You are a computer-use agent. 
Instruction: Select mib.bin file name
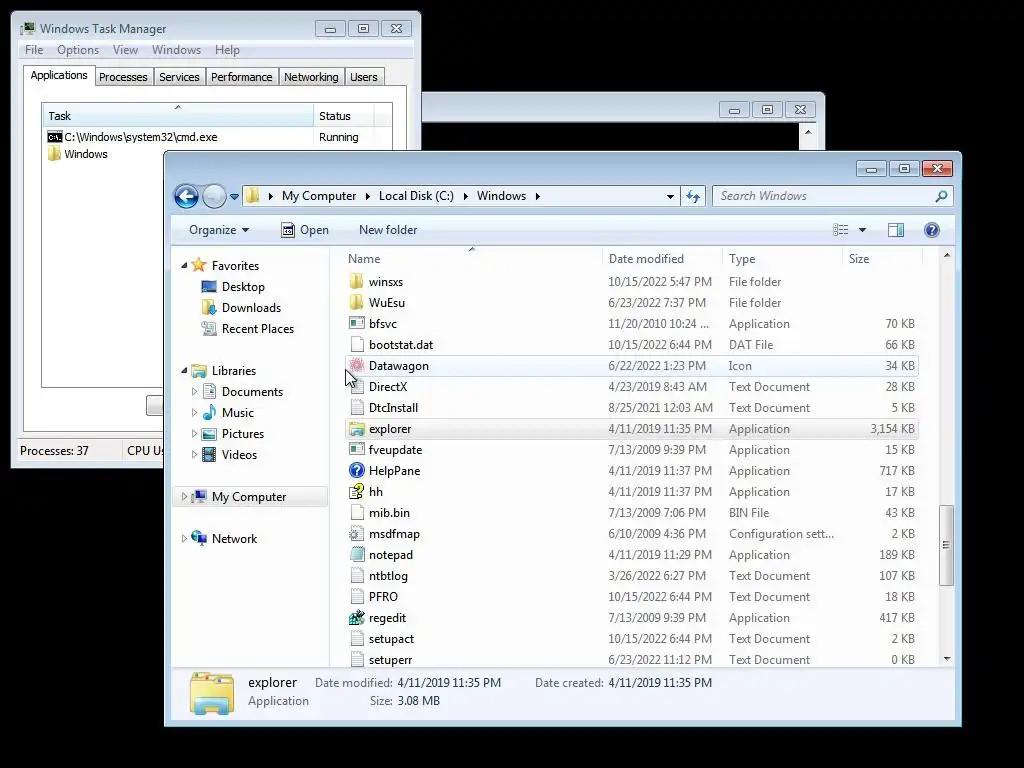389,513
